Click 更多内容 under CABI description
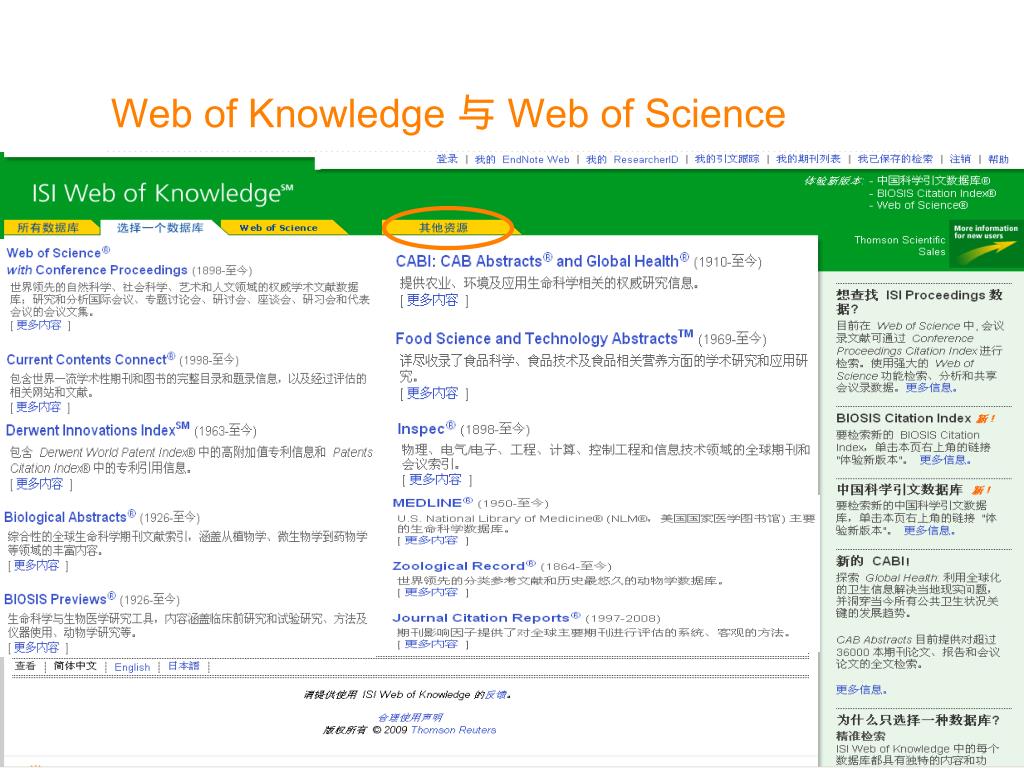1024x768 pixels. [x=432, y=300]
